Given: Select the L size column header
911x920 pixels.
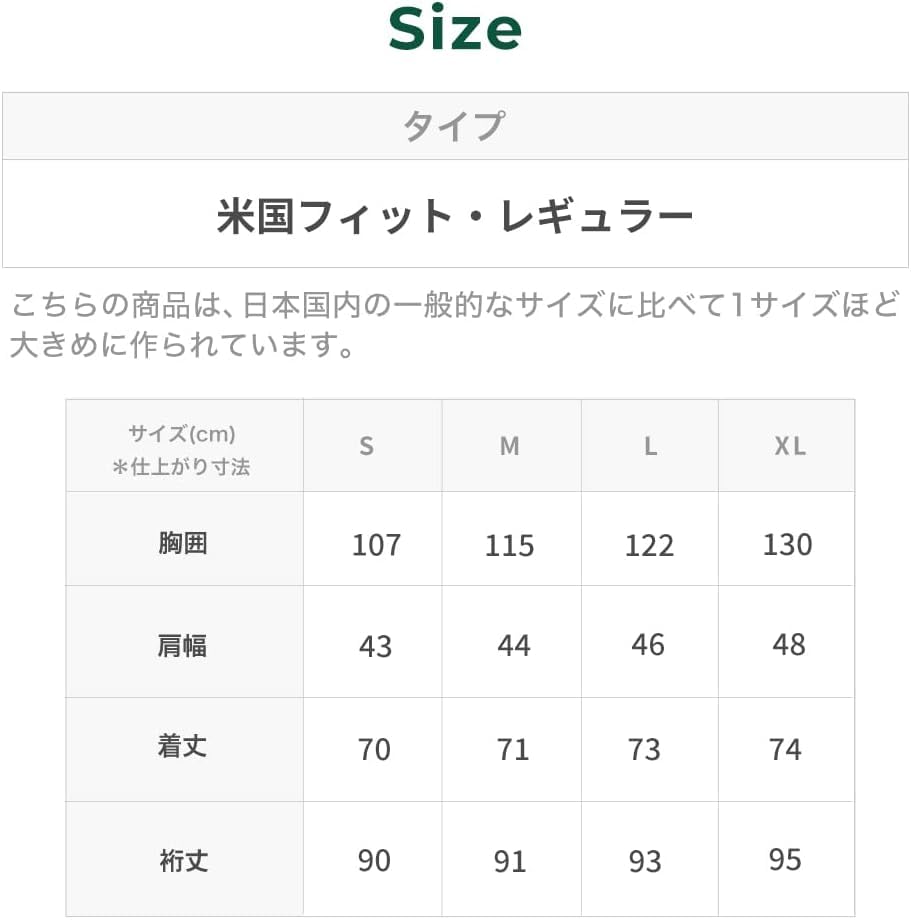Looking at the screenshot, I should point(650,447).
